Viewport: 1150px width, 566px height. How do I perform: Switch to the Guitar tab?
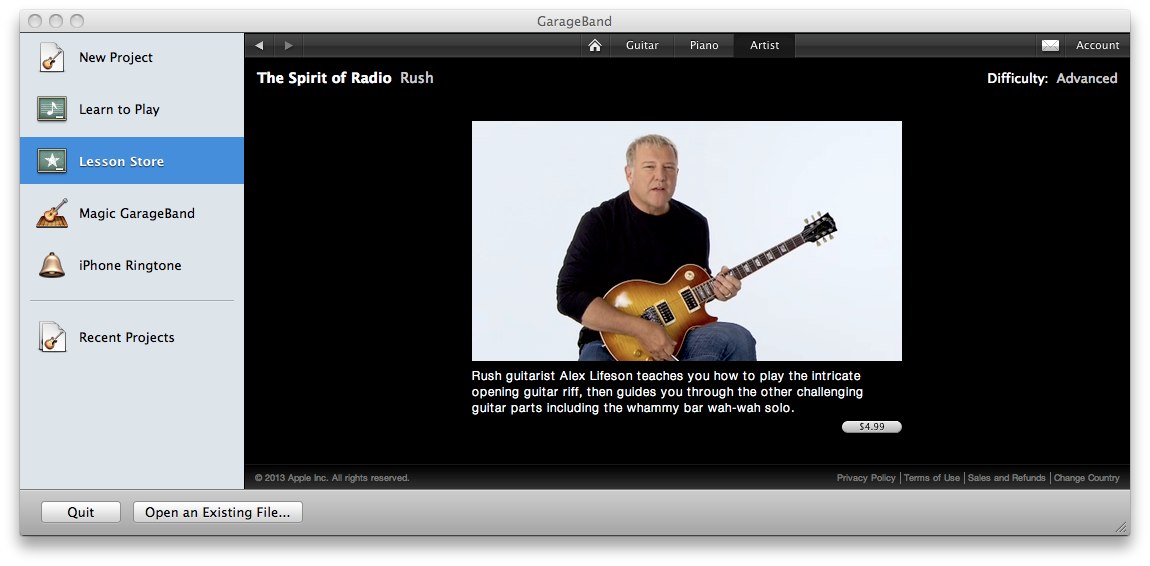coord(642,45)
